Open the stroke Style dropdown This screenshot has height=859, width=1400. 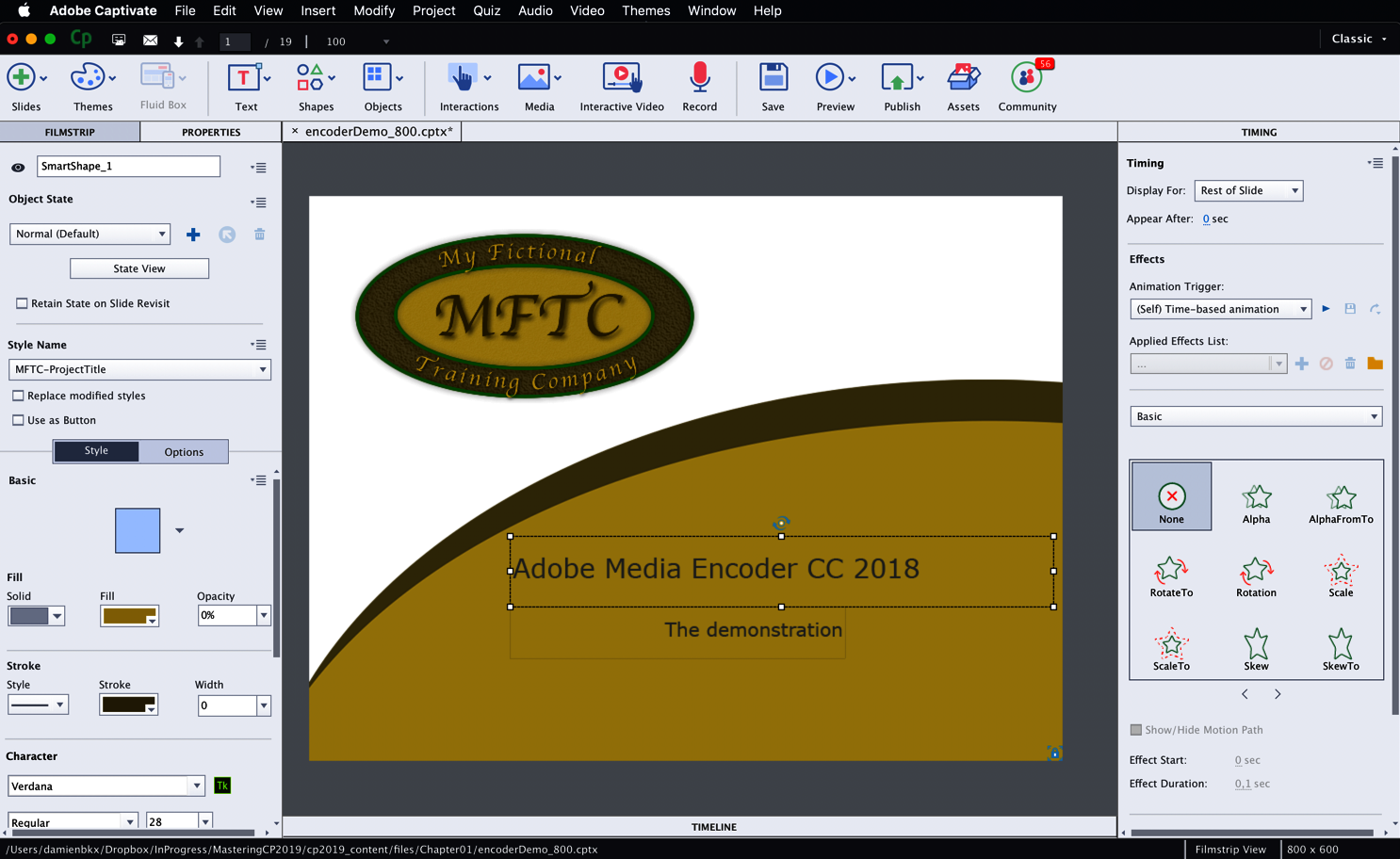38,705
